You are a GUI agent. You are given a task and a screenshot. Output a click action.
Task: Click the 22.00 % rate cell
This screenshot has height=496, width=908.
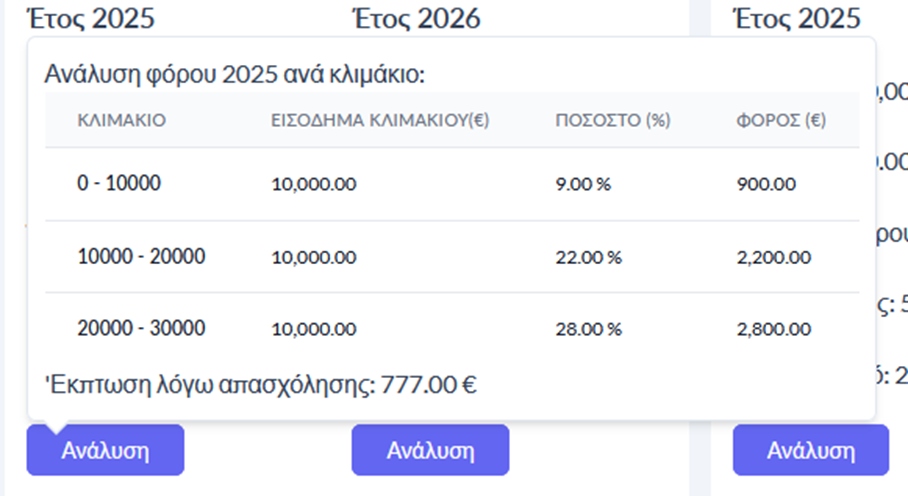pos(588,257)
